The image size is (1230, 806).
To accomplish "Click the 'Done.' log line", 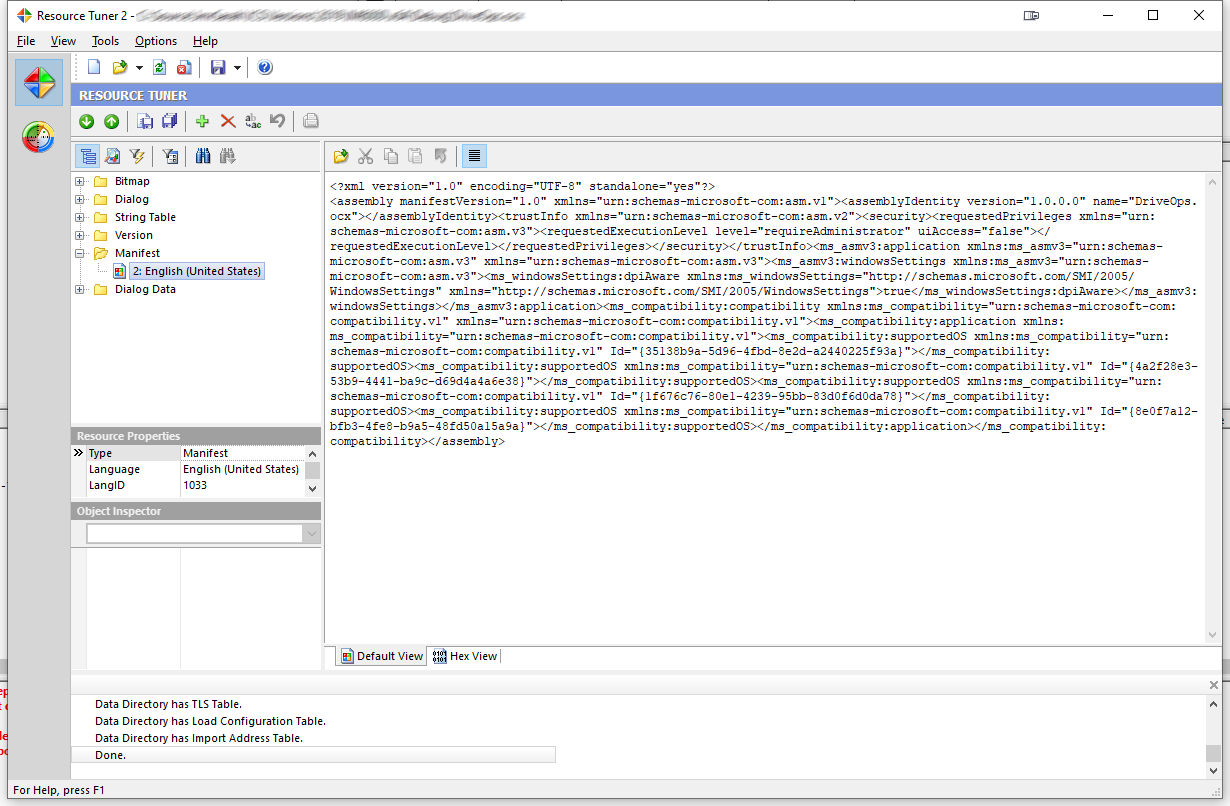I will (313, 755).
